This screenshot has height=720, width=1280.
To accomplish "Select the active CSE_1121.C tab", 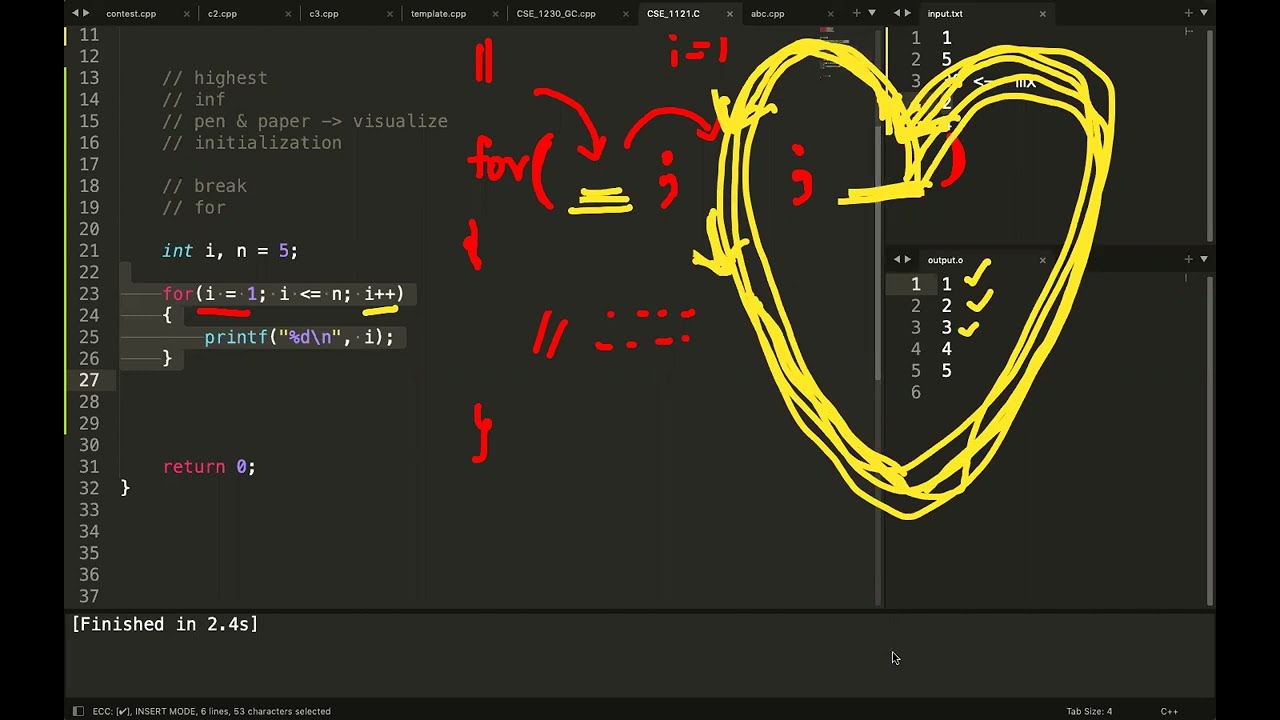I will pyautogui.click(x=673, y=14).
